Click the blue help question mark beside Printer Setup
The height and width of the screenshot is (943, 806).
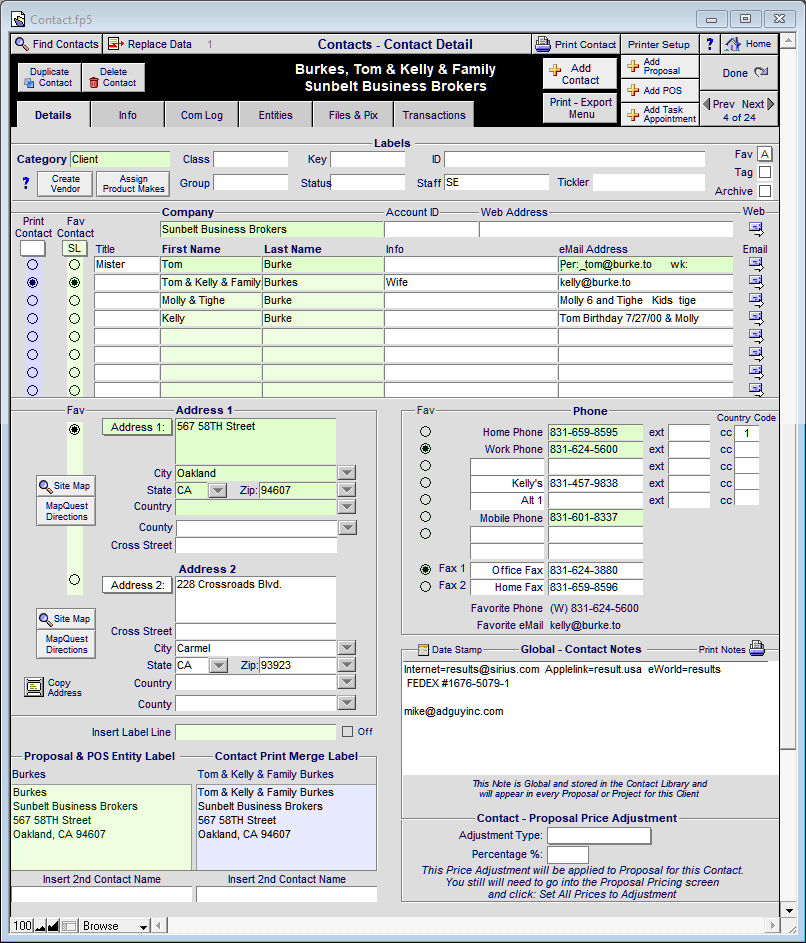[x=709, y=44]
